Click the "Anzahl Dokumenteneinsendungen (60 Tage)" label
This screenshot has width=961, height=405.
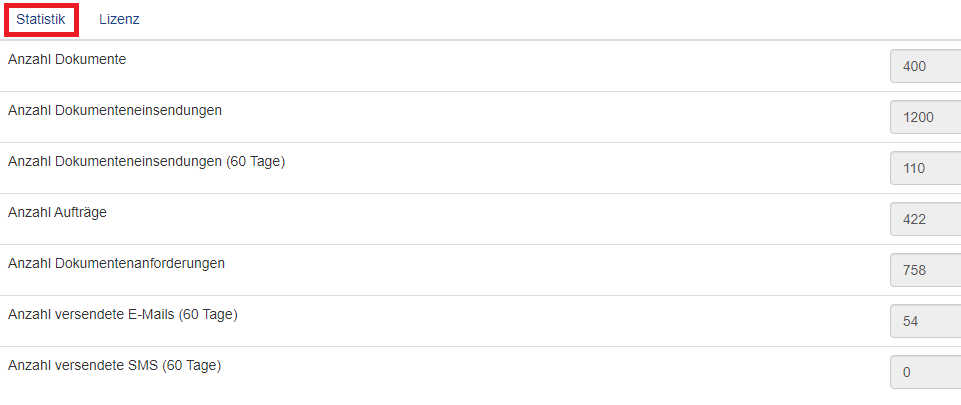point(146,161)
